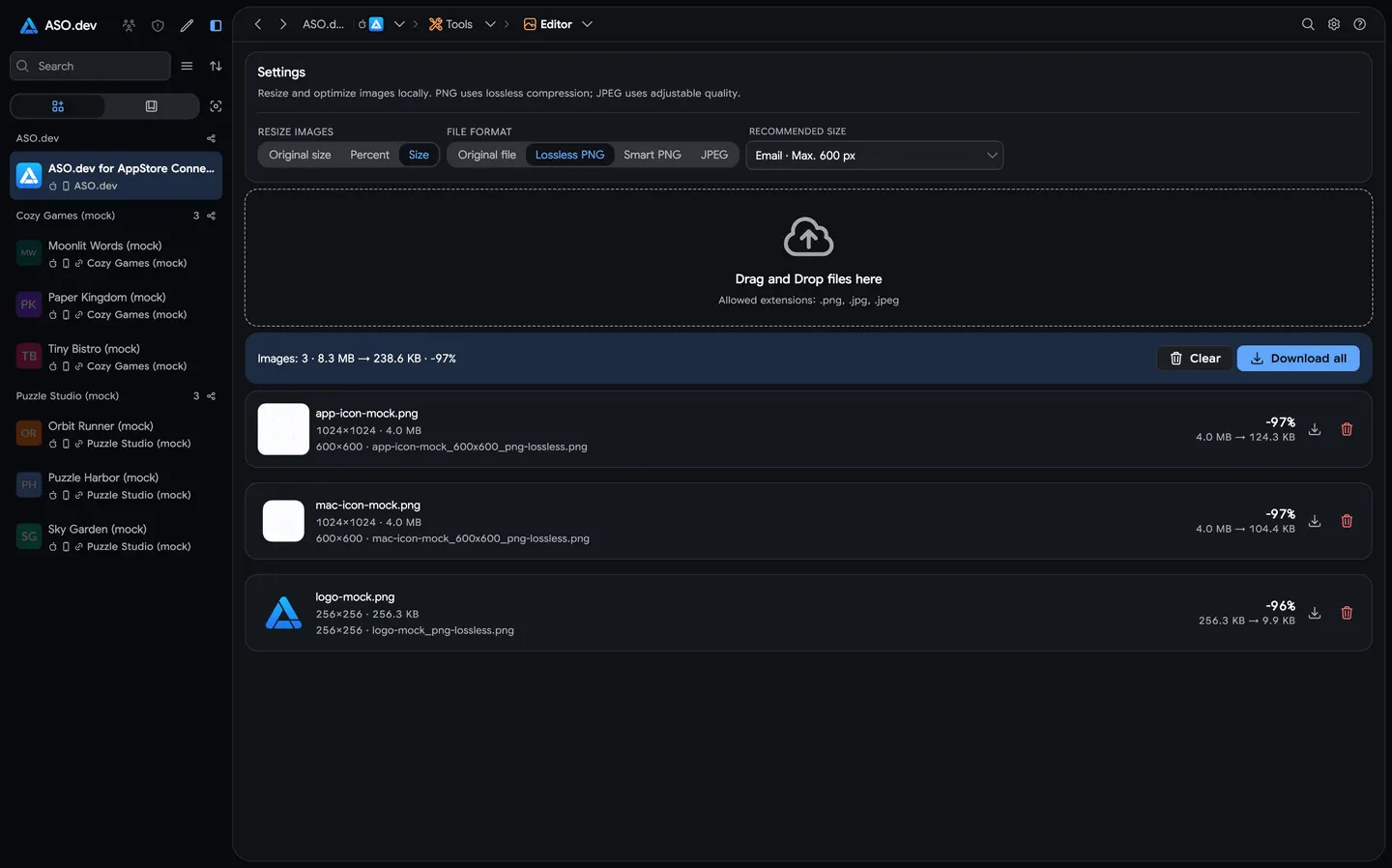Switch file format to Smart PNG
The width and height of the screenshot is (1392, 868).
[x=652, y=155]
